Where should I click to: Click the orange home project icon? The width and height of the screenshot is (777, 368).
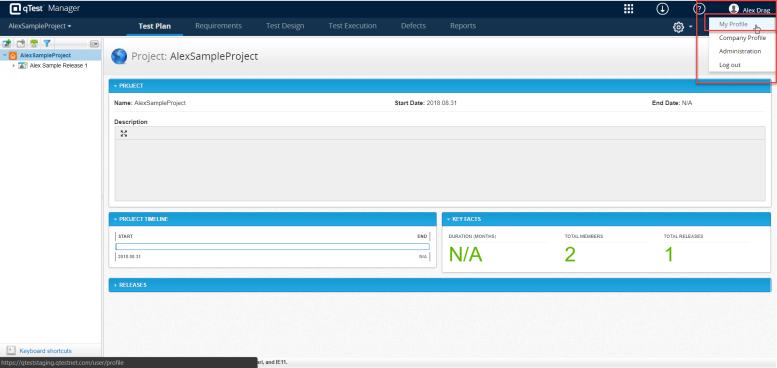13,55
